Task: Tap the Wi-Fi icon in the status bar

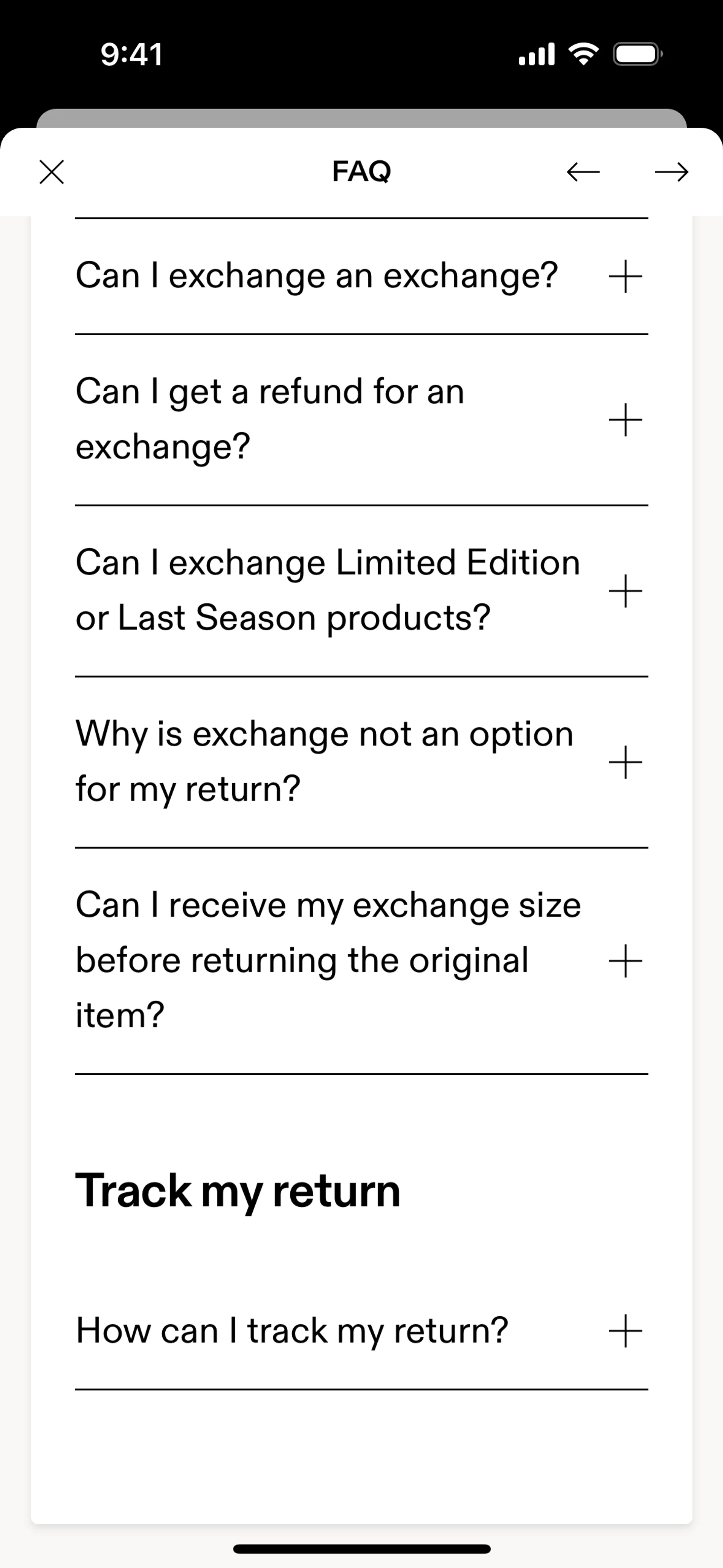Action: pos(583,55)
